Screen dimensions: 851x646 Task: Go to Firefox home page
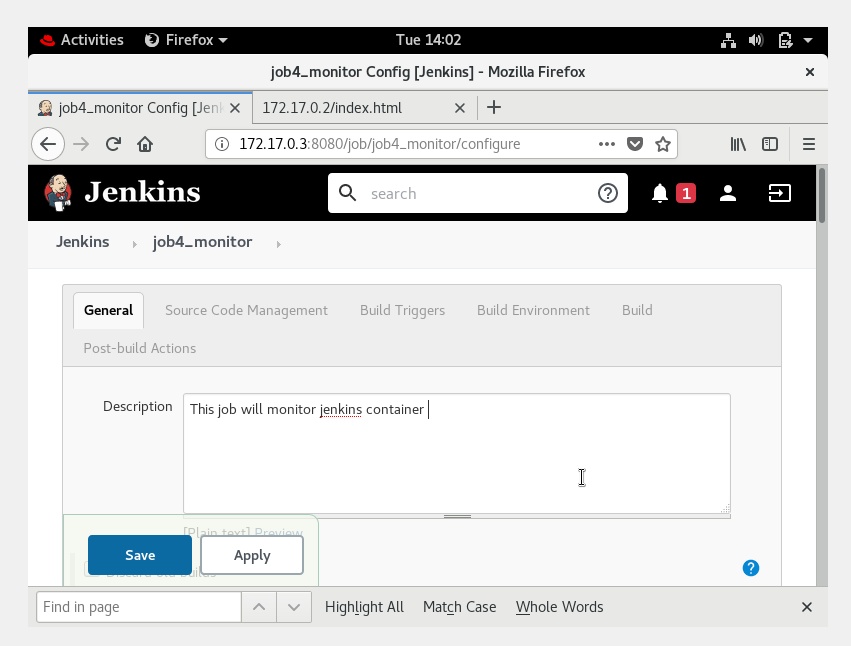click(145, 144)
